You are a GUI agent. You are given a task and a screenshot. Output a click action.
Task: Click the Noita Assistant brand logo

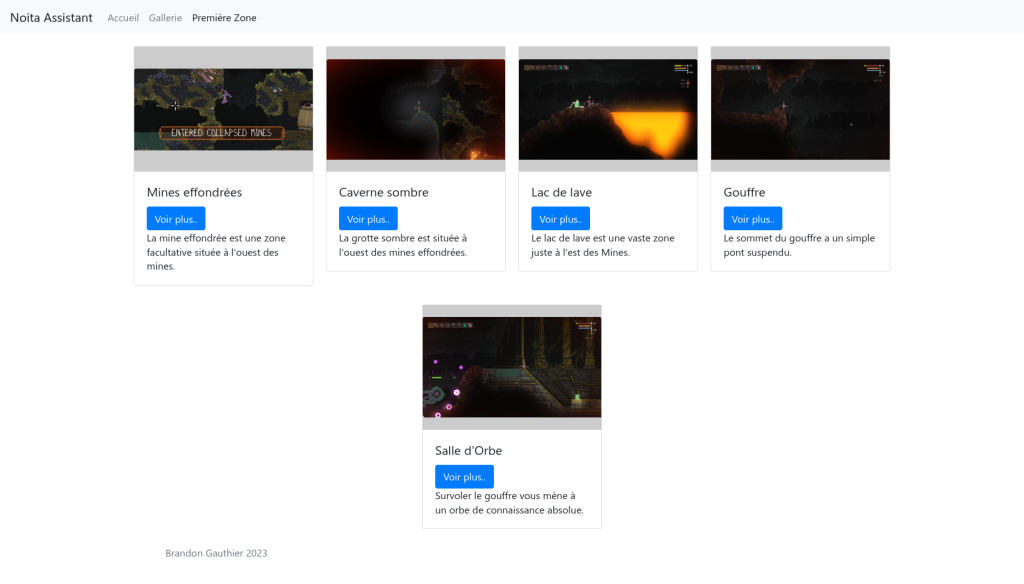[x=51, y=17]
